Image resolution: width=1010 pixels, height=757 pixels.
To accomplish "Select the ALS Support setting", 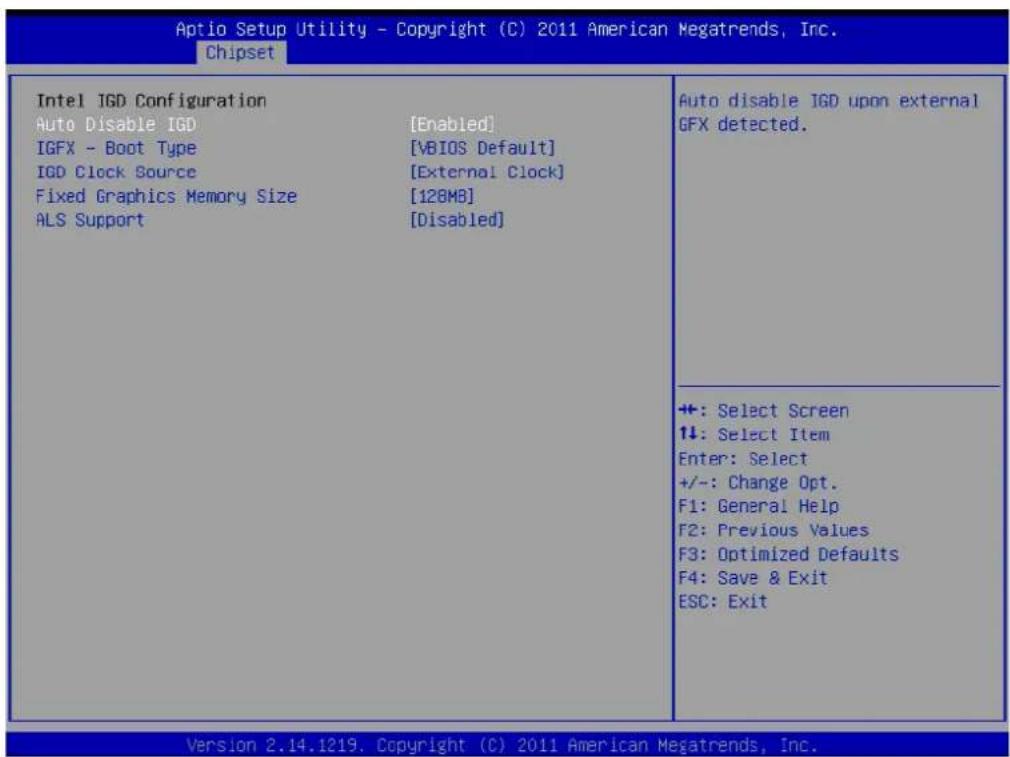I will [90, 220].
